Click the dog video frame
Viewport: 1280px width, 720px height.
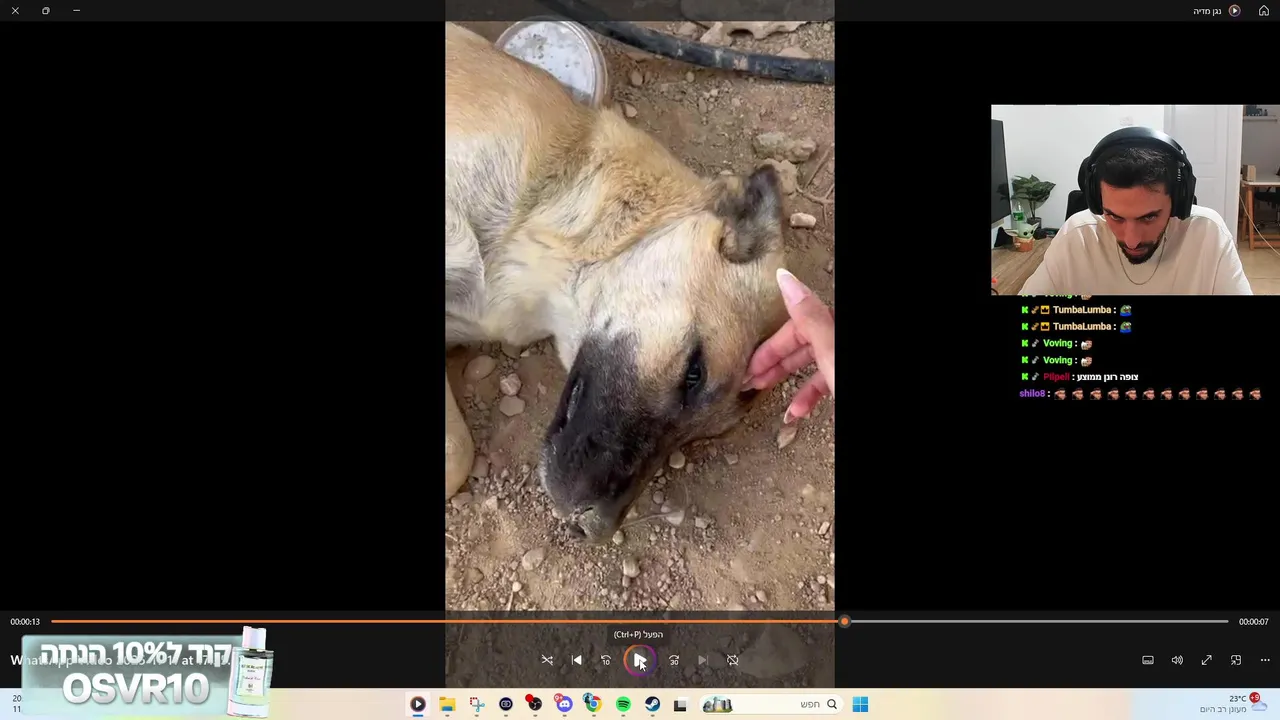640,315
